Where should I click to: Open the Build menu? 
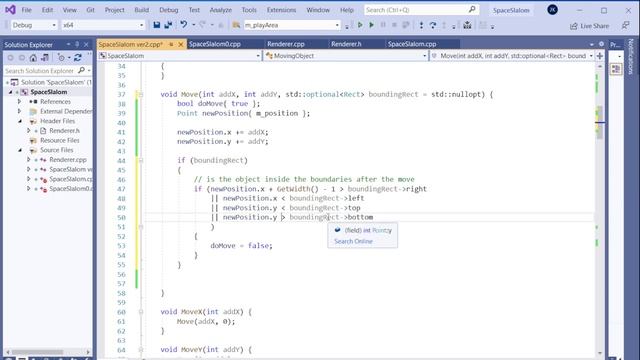pos(142,10)
